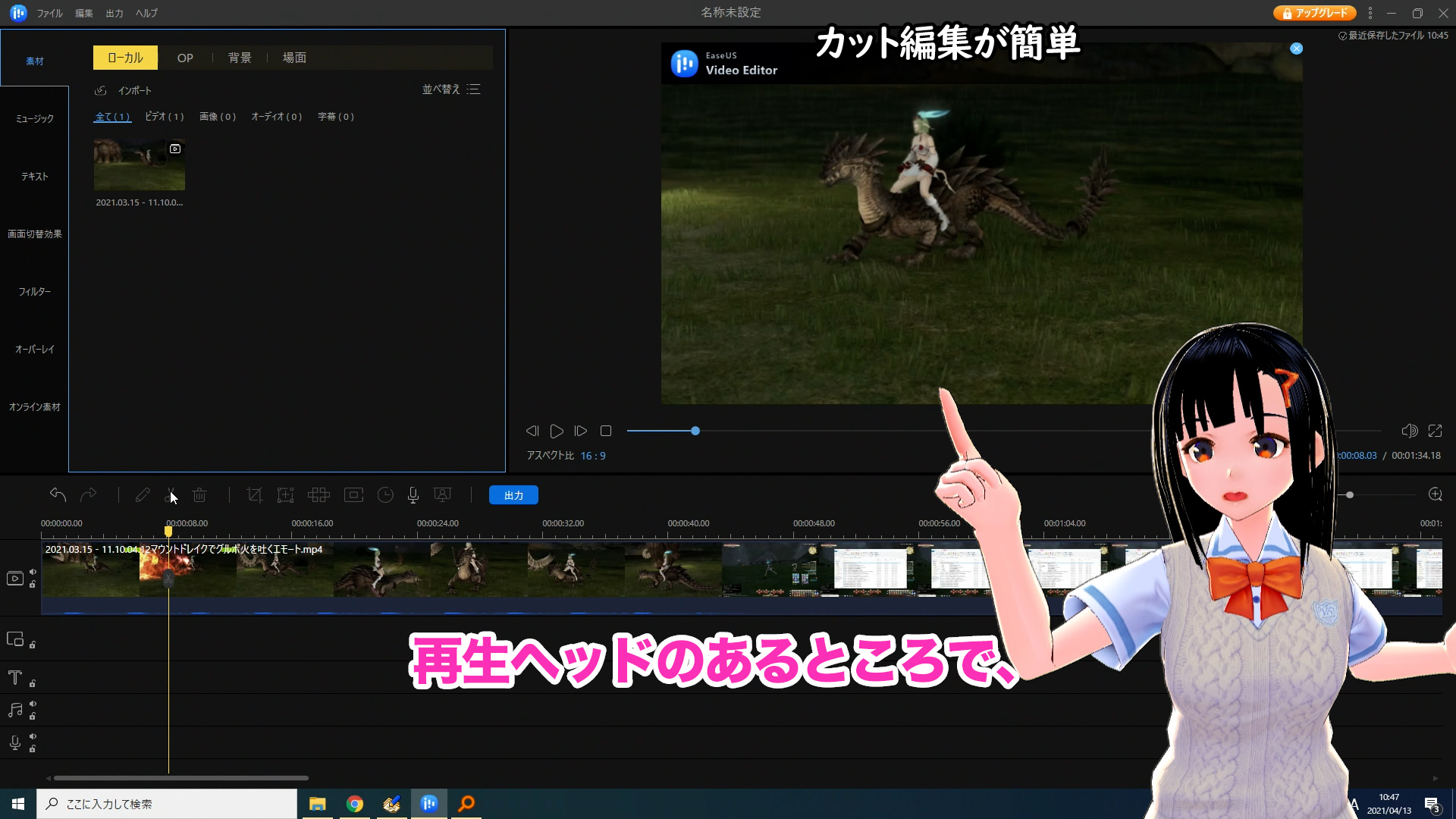Switch to the 背景 tab
Viewport: 1456px width, 819px height.
240,58
